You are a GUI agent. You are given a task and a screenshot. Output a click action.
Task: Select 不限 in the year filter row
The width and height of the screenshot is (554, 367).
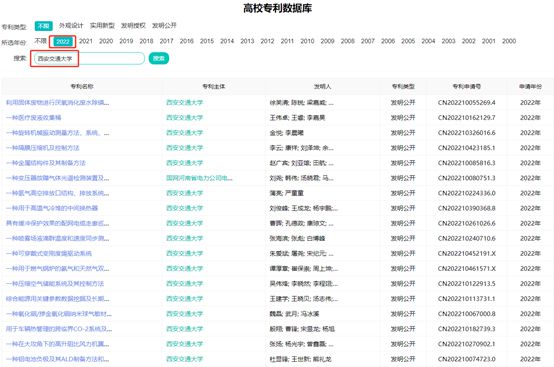[40, 41]
